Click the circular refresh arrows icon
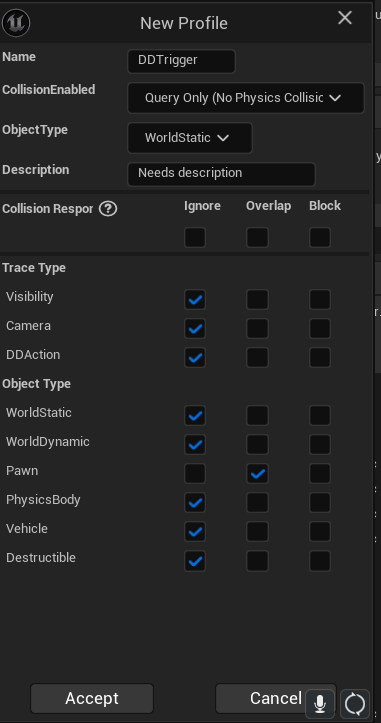 pyautogui.click(x=355, y=704)
